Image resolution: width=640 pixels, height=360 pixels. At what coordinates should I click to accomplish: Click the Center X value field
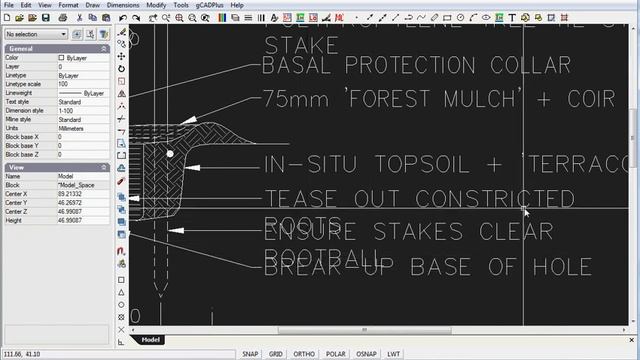(83, 194)
